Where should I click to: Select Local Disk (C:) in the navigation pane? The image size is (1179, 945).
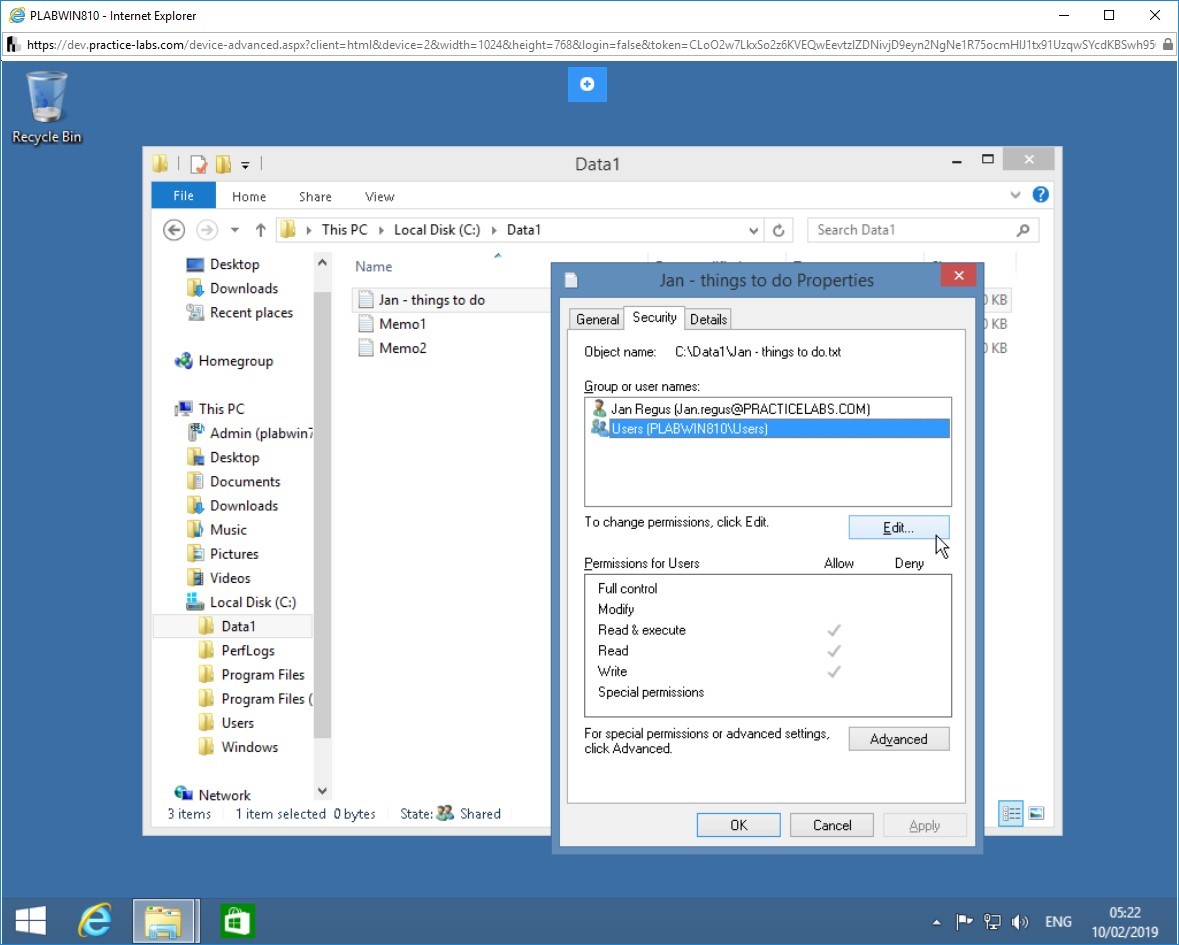[x=253, y=602]
